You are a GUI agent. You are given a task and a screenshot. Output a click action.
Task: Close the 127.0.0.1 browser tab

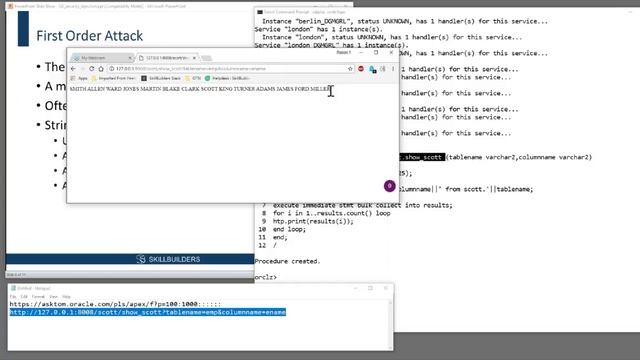coord(194,58)
